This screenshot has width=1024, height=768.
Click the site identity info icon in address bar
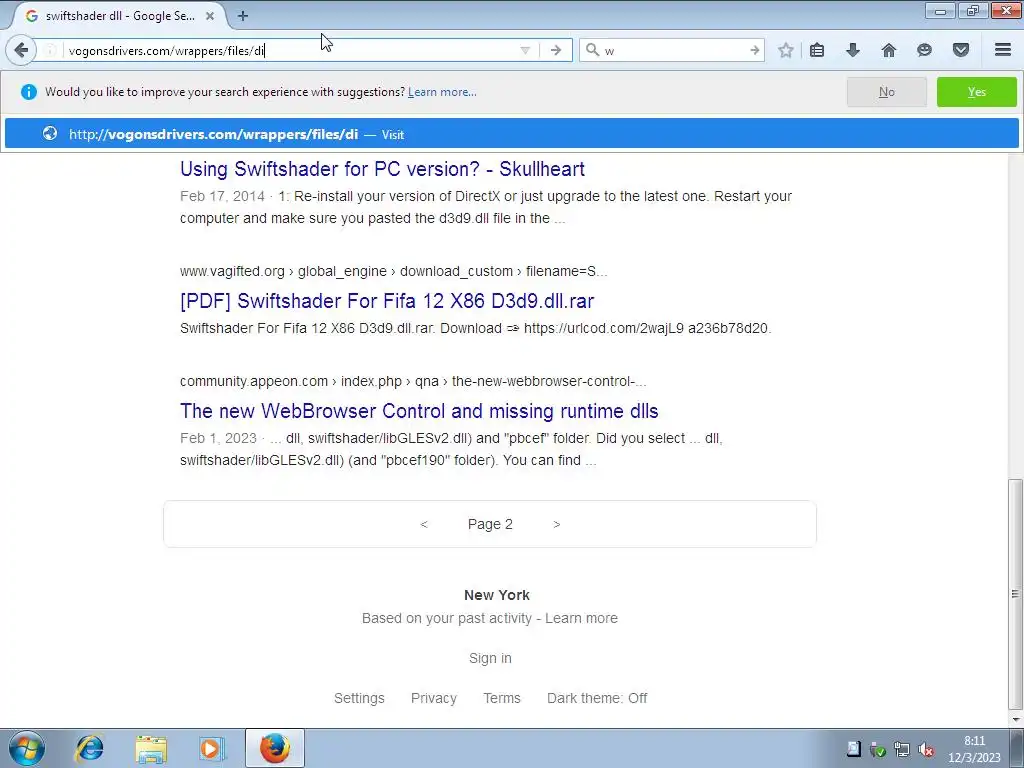[51, 50]
